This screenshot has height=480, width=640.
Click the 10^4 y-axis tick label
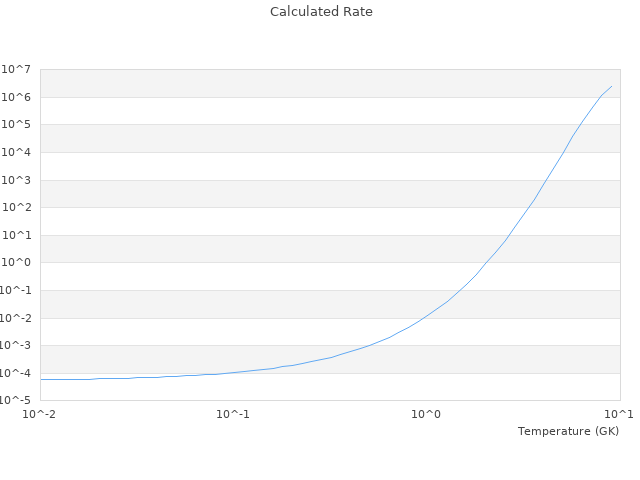tap(17, 153)
